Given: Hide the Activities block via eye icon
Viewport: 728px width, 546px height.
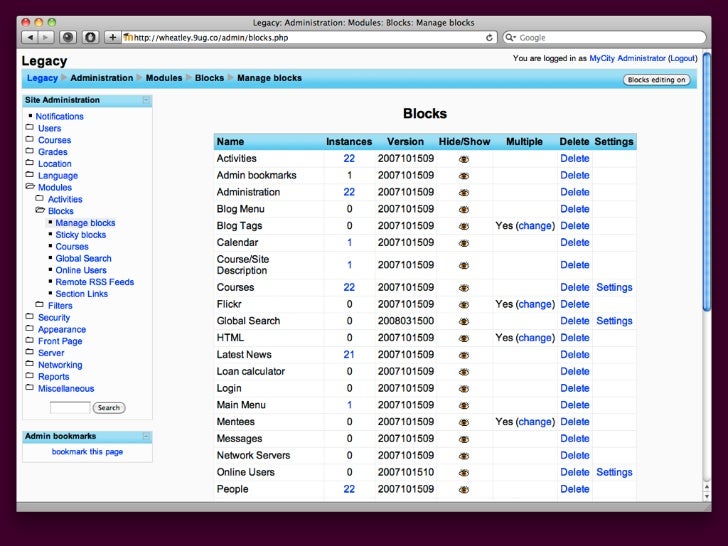Looking at the screenshot, I should 463,159.
